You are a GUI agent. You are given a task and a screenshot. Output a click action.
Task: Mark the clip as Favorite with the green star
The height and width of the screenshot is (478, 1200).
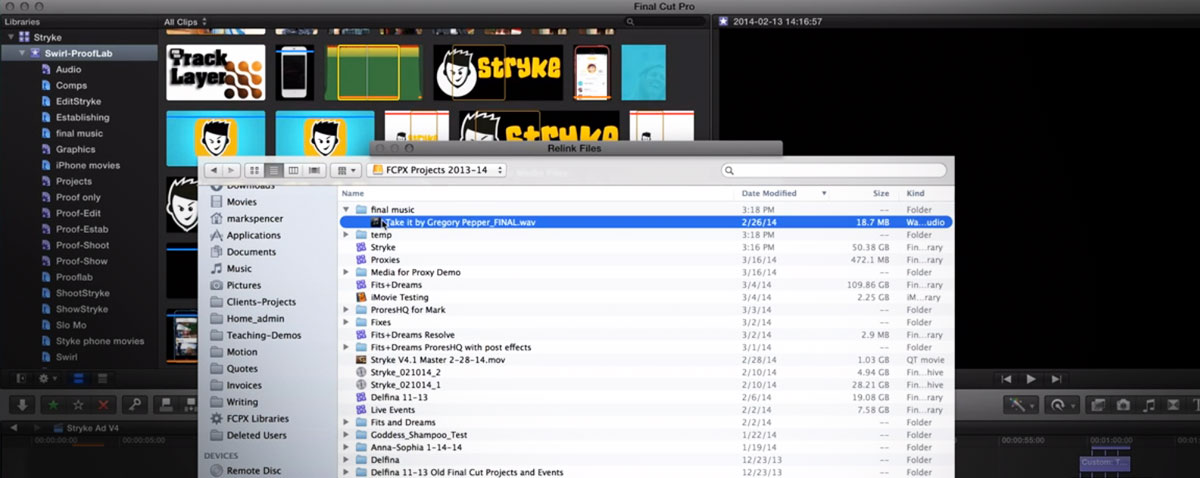[x=51, y=405]
